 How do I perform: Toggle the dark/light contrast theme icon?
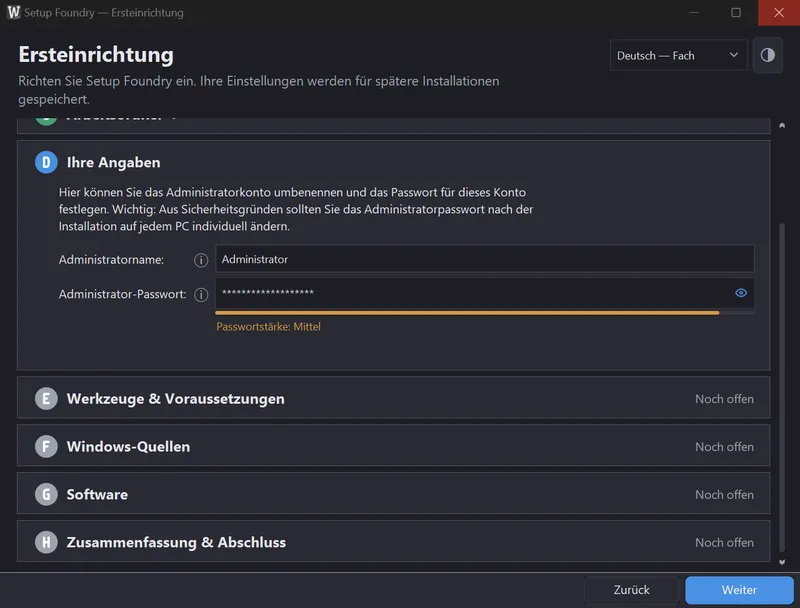pos(767,55)
